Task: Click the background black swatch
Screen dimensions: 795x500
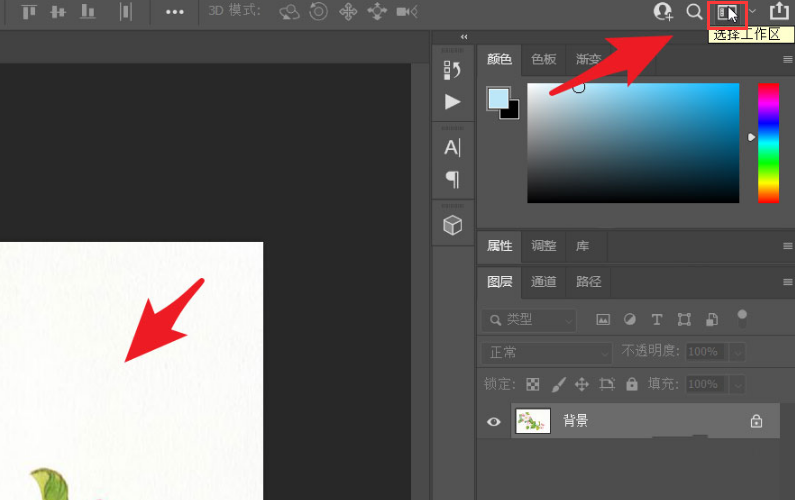Action: [x=512, y=112]
